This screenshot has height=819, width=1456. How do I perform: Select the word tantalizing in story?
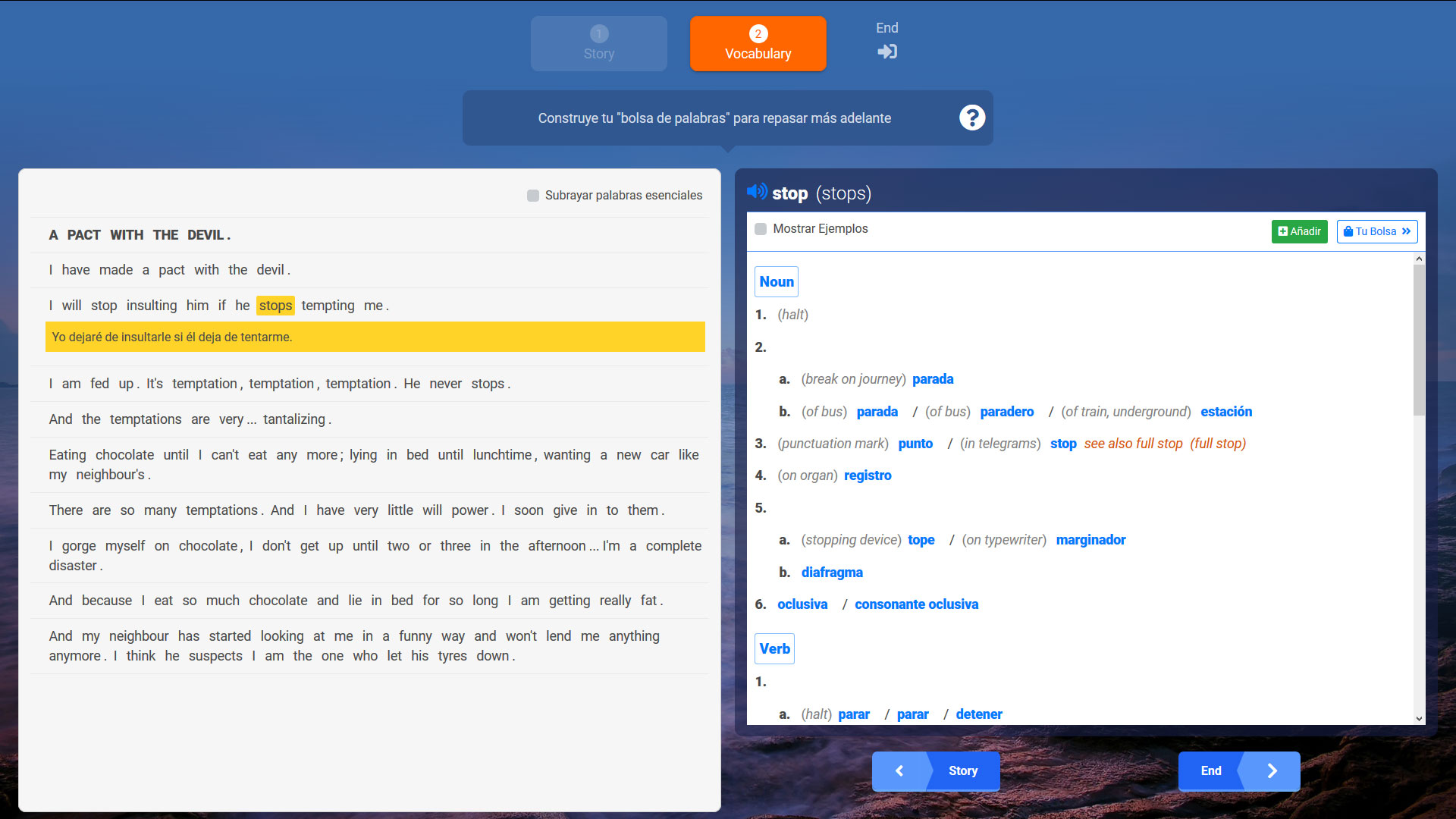[x=293, y=419]
